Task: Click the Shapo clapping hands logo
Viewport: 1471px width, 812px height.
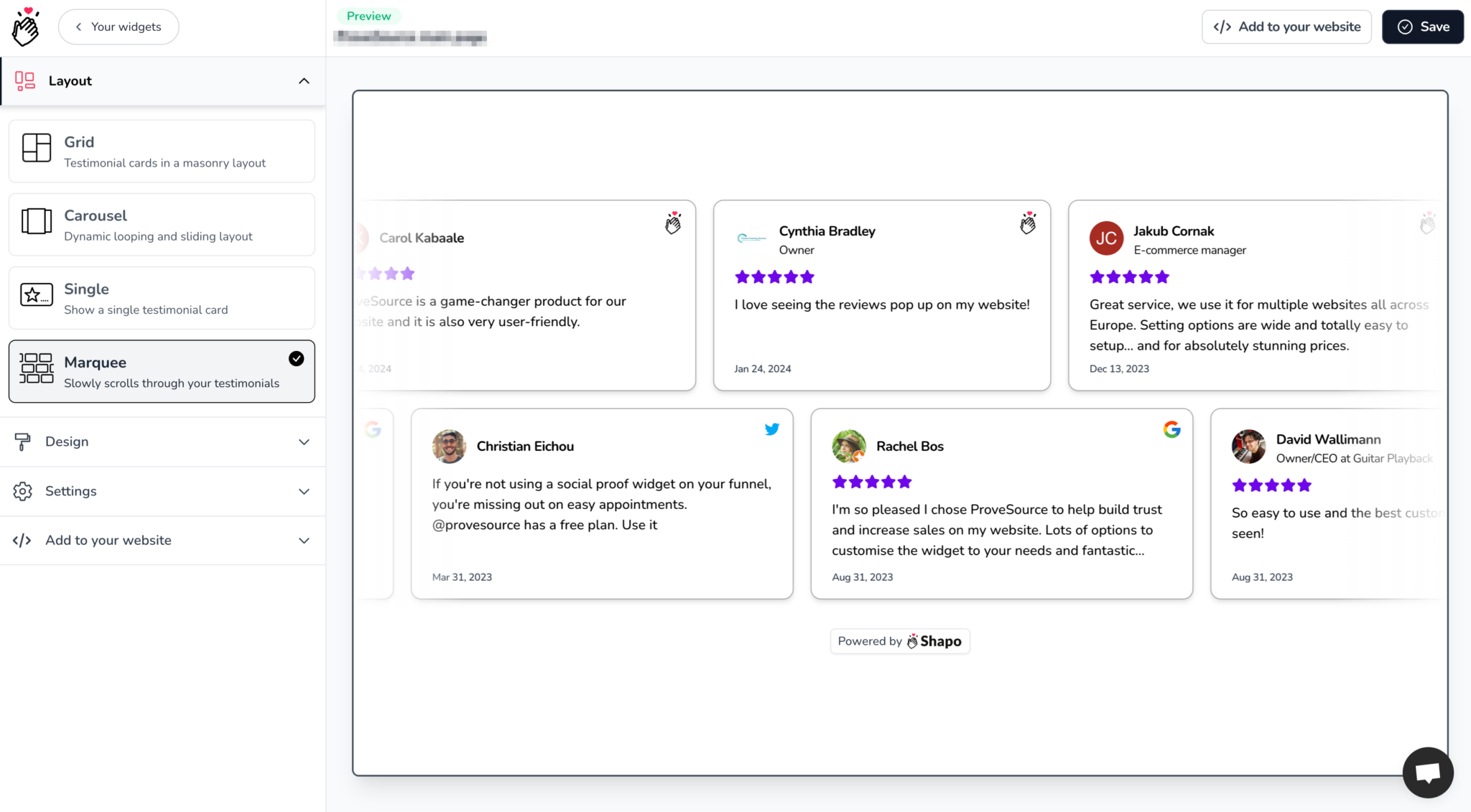Action: point(25,27)
